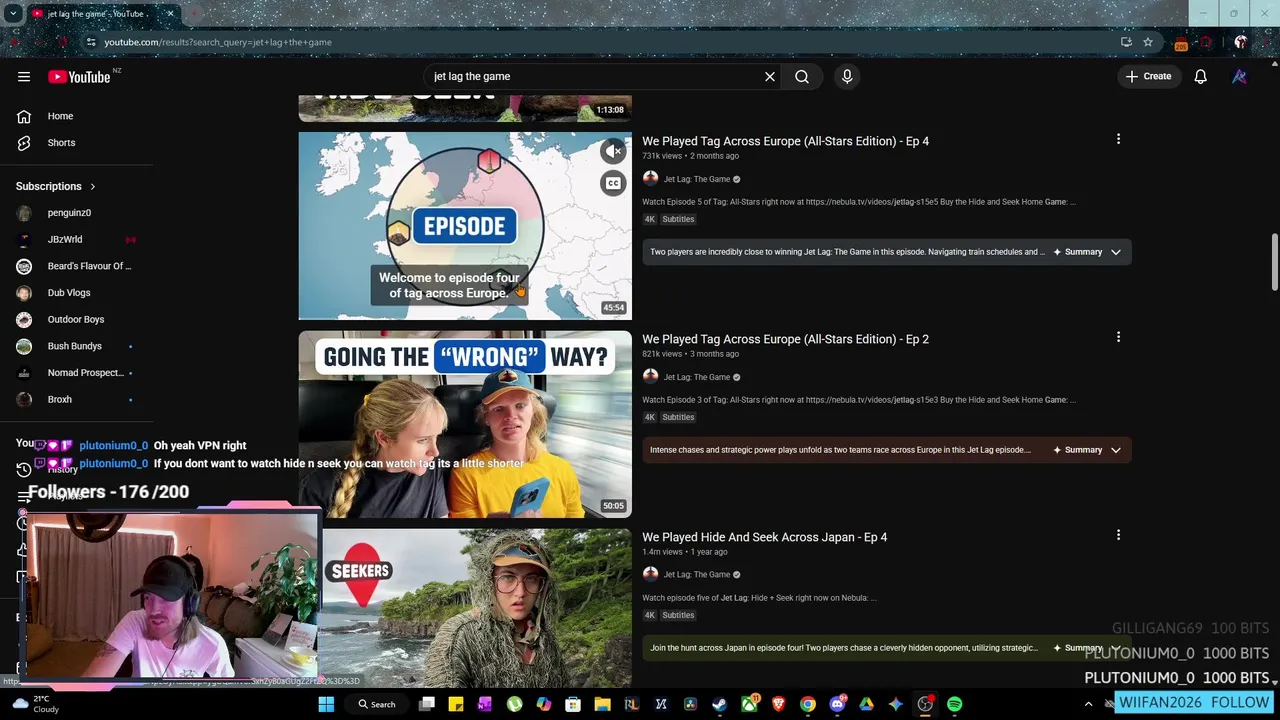This screenshot has height=720, width=1280.
Task: Click the page vertical scrollbar thumb
Action: point(1274,263)
